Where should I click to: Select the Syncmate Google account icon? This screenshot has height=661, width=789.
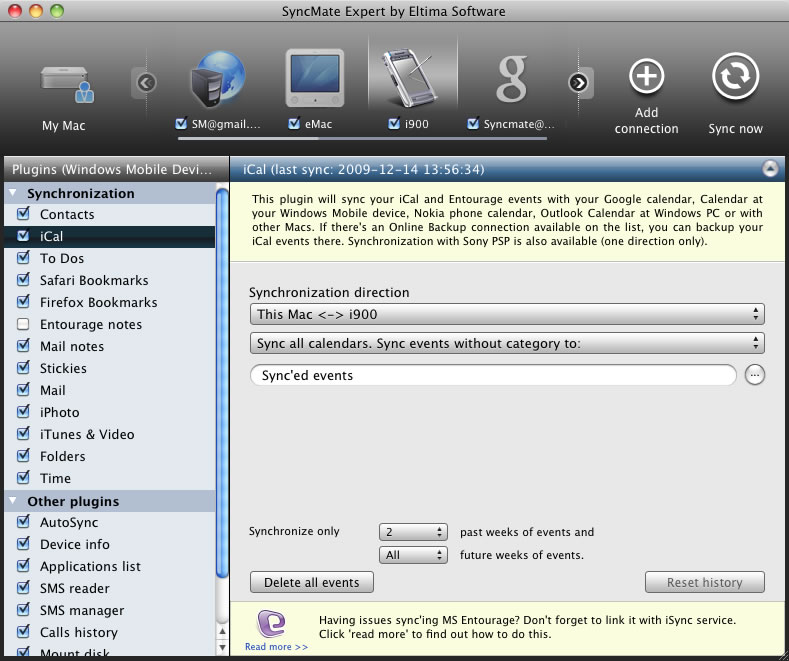point(511,78)
